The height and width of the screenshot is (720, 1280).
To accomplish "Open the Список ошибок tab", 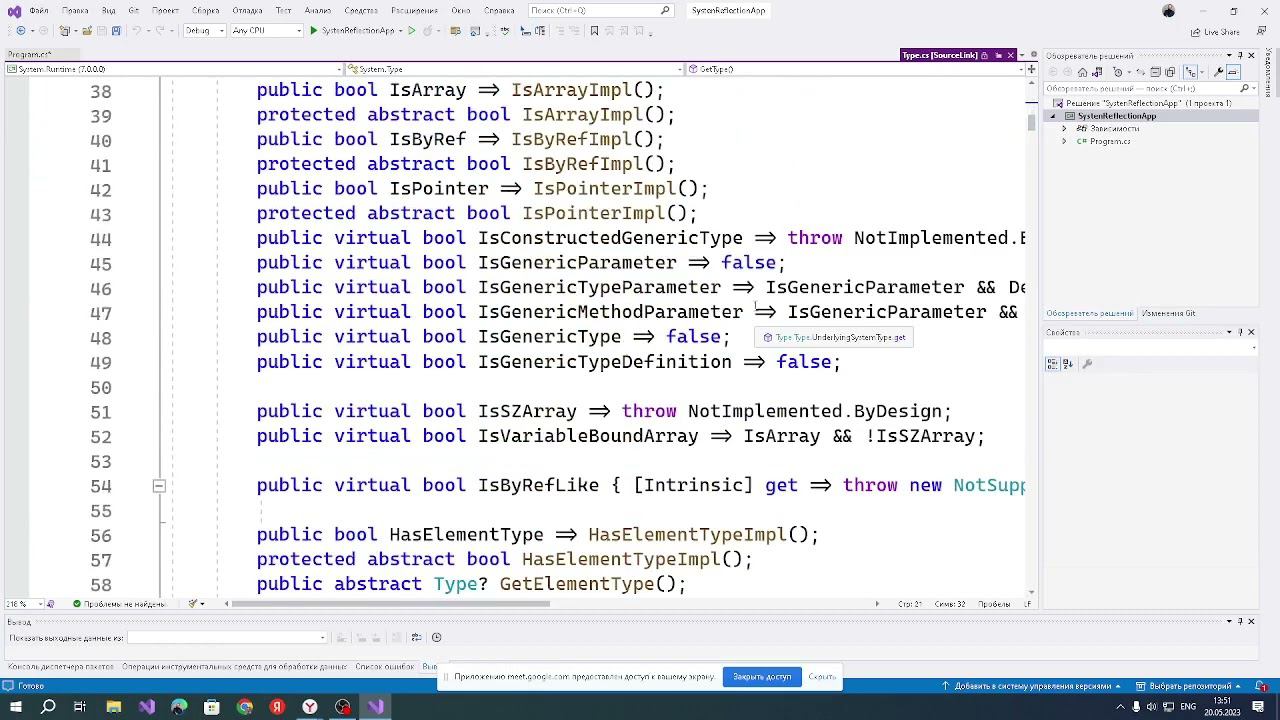I will 384,666.
